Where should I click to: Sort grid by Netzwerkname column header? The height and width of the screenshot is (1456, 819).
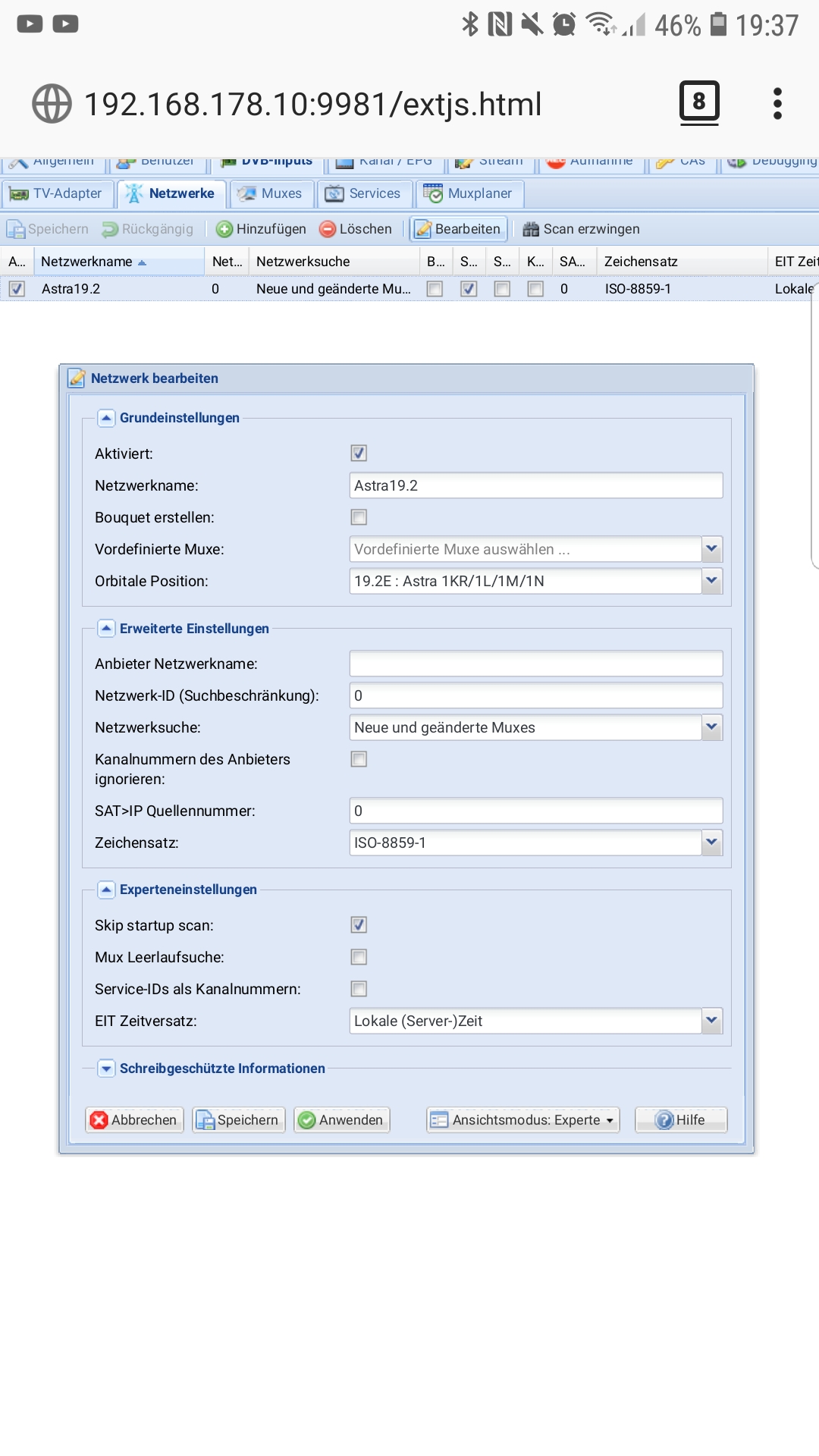tap(119, 262)
